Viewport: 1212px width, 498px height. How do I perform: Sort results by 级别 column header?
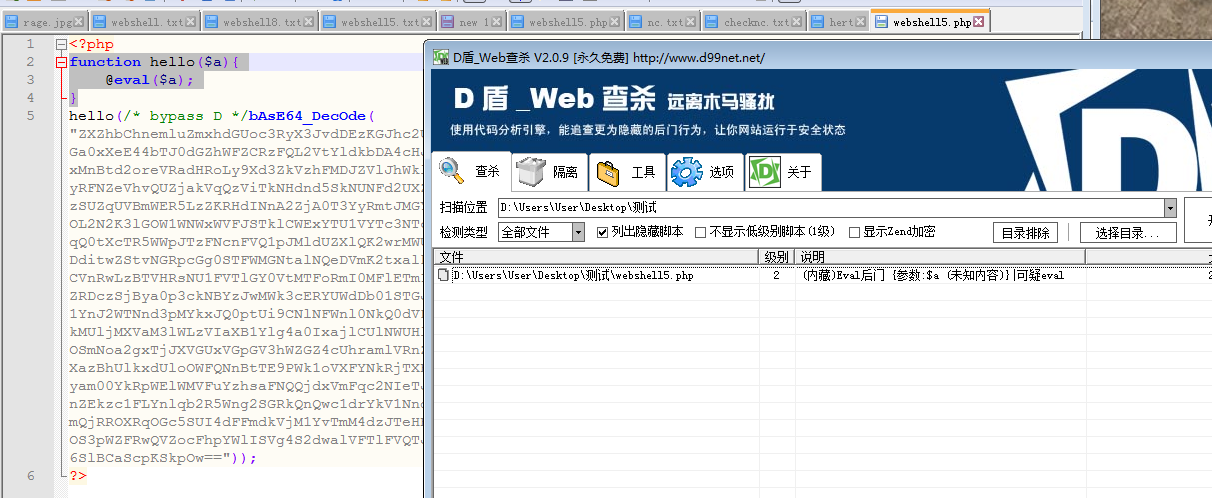click(776, 257)
